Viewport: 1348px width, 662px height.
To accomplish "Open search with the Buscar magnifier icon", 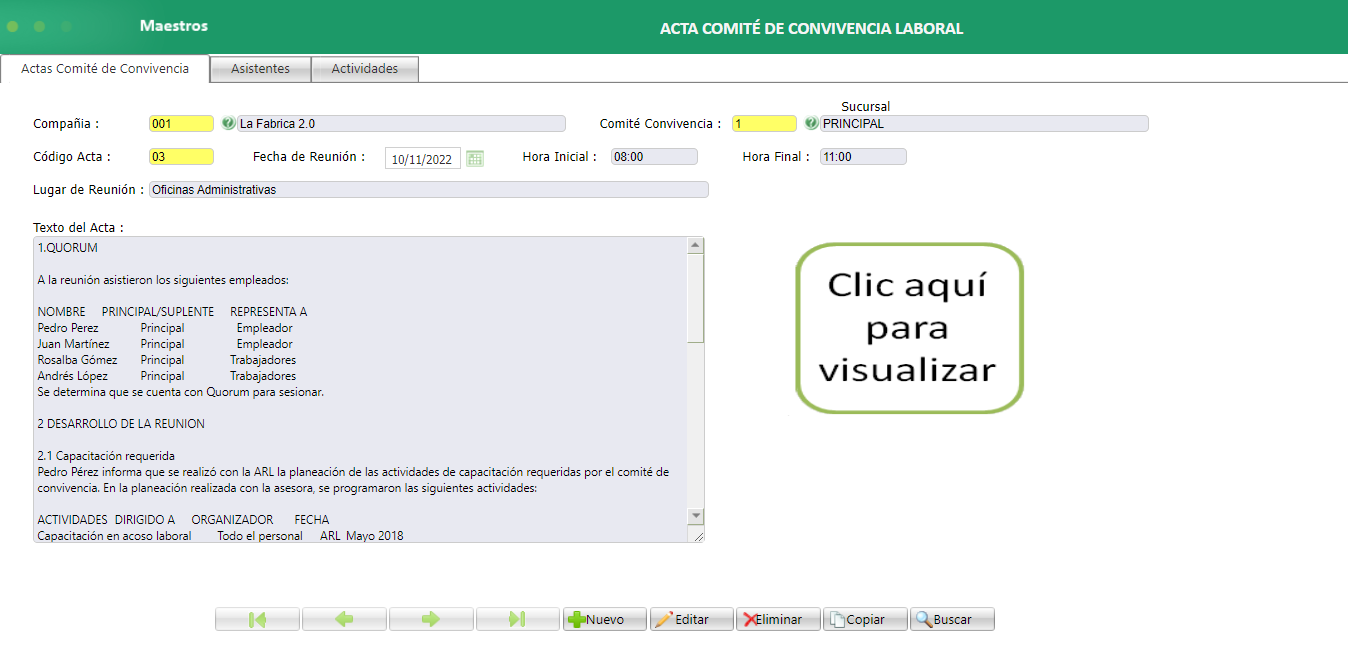I will click(x=925, y=618).
